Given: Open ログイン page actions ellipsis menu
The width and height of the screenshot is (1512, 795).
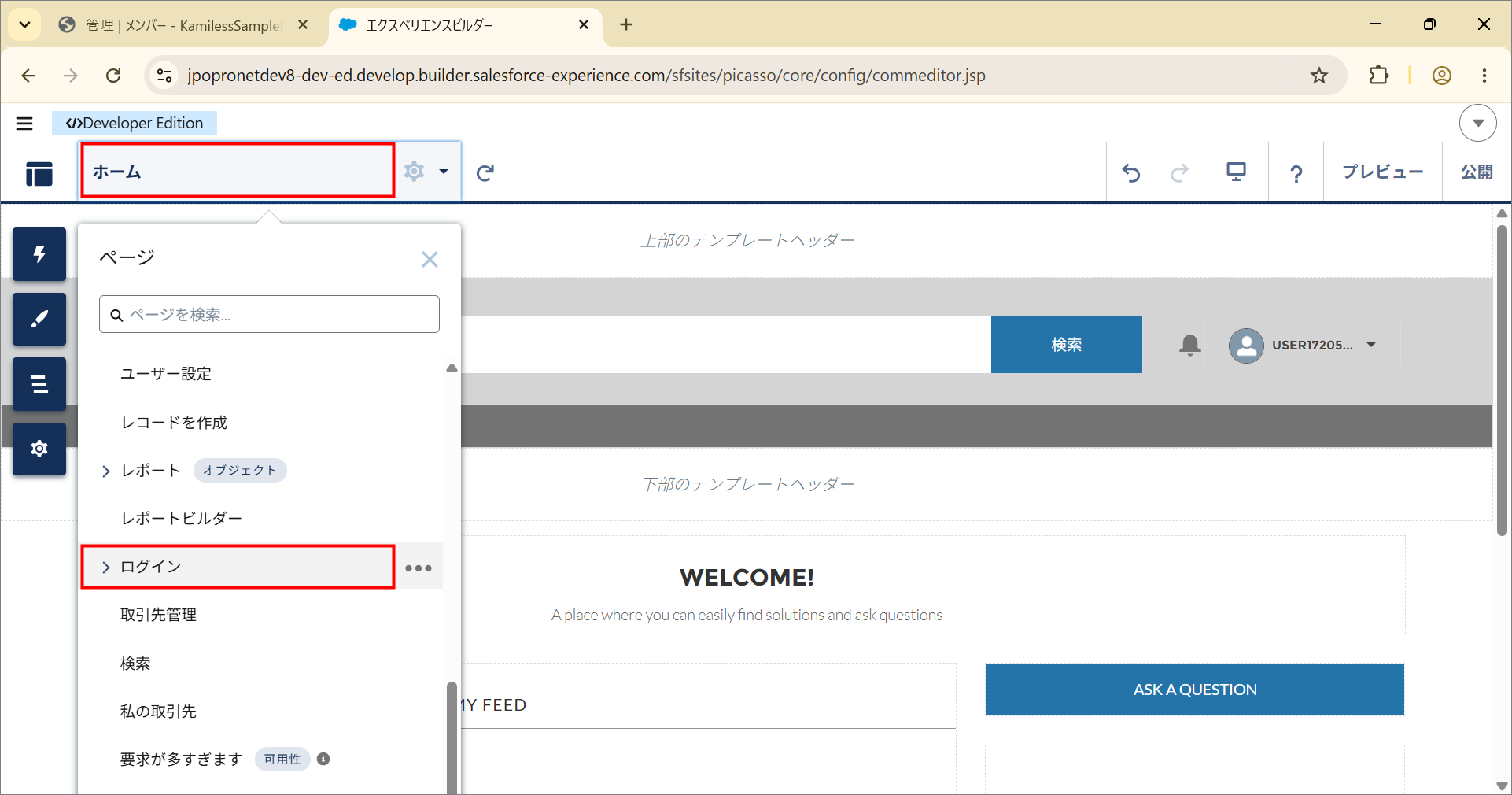Looking at the screenshot, I should pos(419,568).
